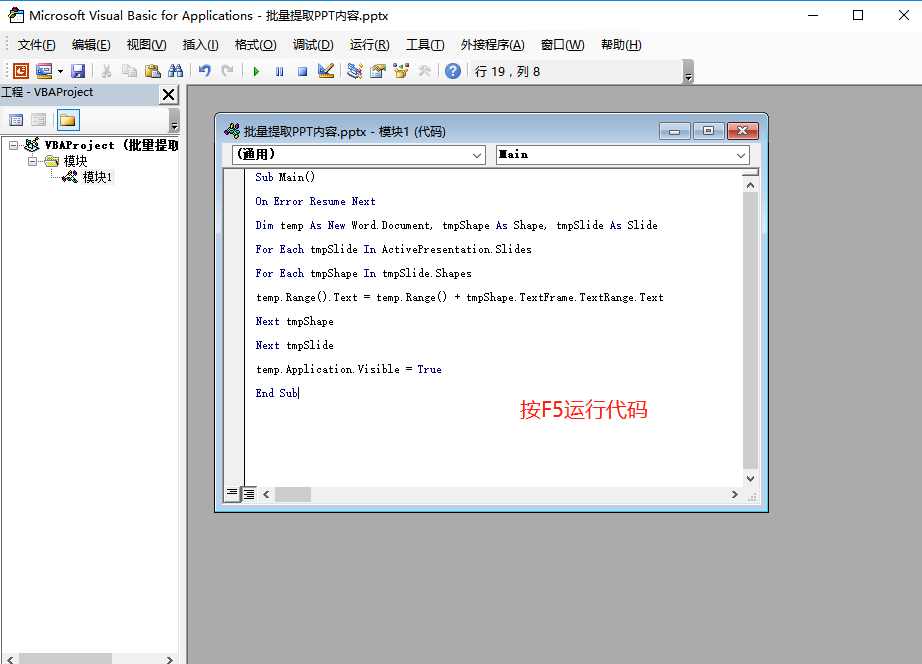Switch to PowerPoint view icon in toolbar
This screenshot has height=664, width=922.
pos(21,71)
